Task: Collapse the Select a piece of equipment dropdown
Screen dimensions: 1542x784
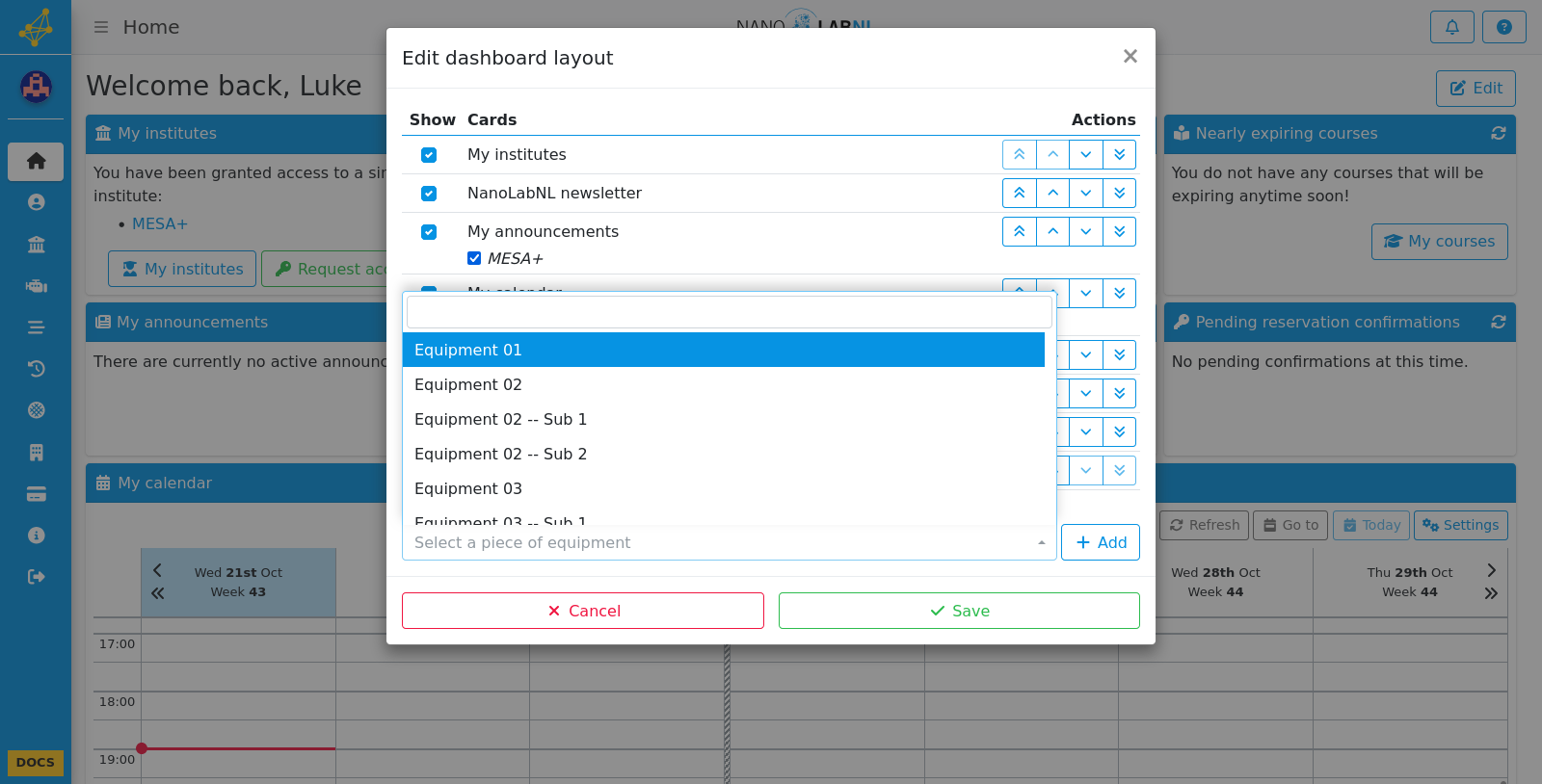Action: (x=730, y=543)
